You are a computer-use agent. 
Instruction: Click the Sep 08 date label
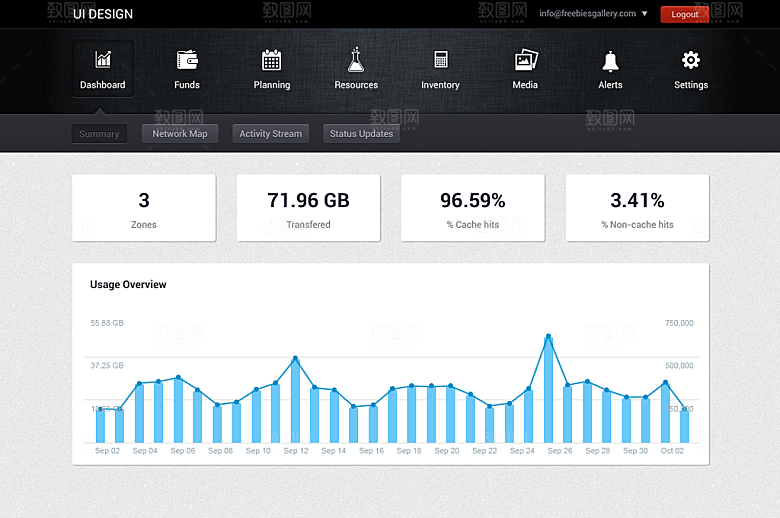click(x=220, y=451)
